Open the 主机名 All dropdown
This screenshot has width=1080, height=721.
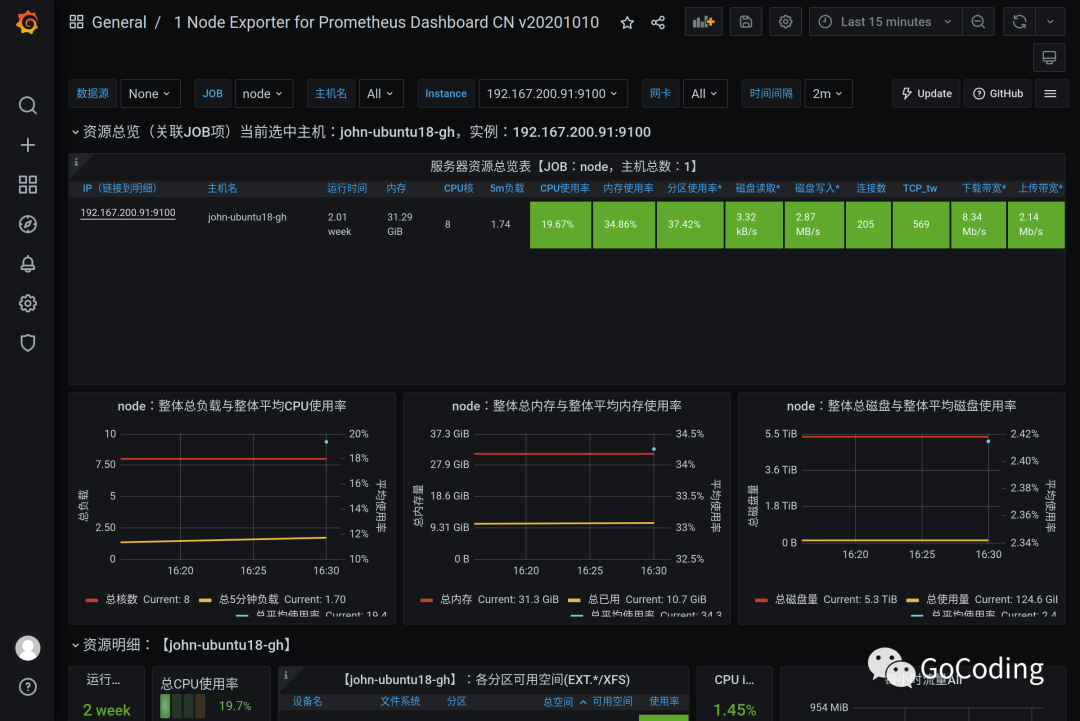click(x=381, y=94)
